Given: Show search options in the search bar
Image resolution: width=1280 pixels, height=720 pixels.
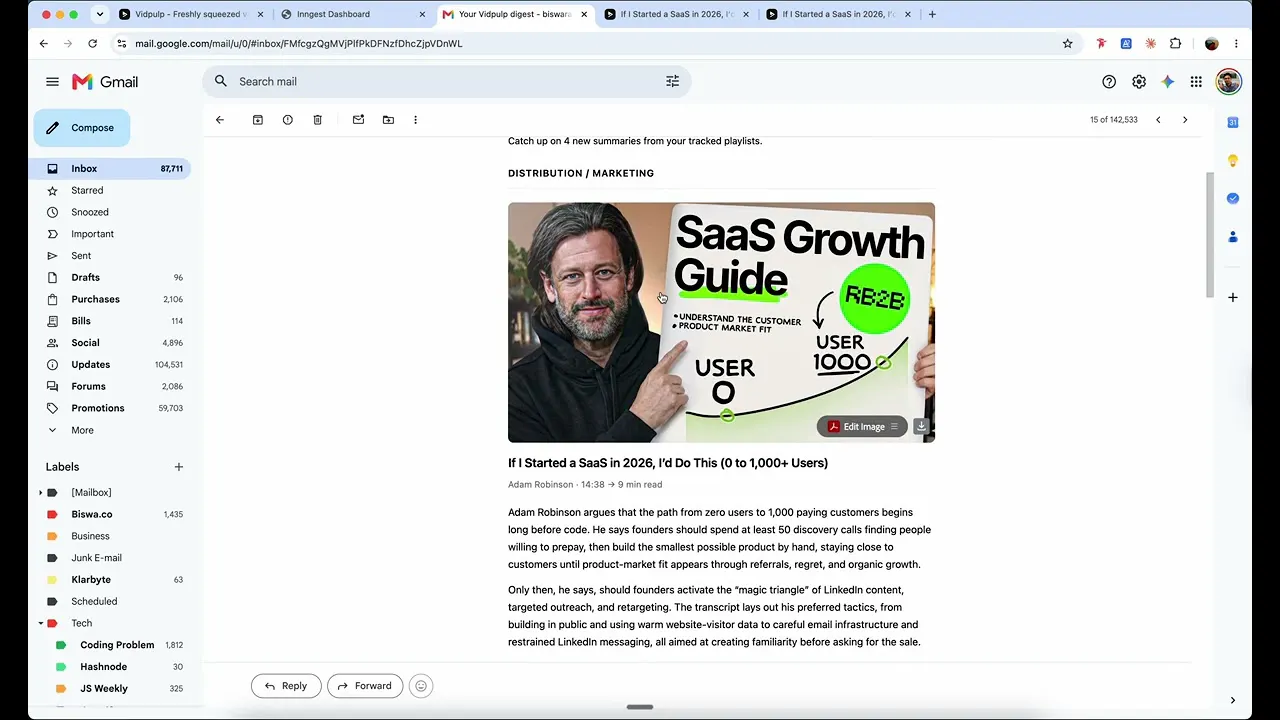Looking at the screenshot, I should click(x=673, y=82).
